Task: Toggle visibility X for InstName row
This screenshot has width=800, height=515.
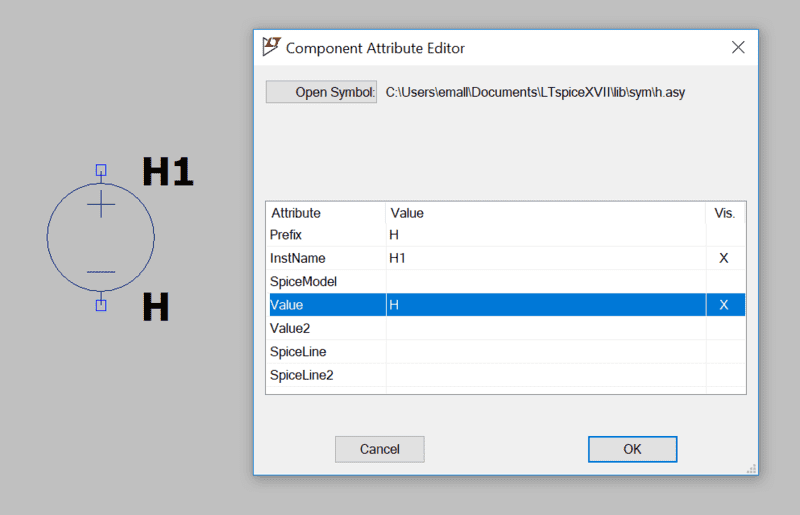Action: (724, 258)
